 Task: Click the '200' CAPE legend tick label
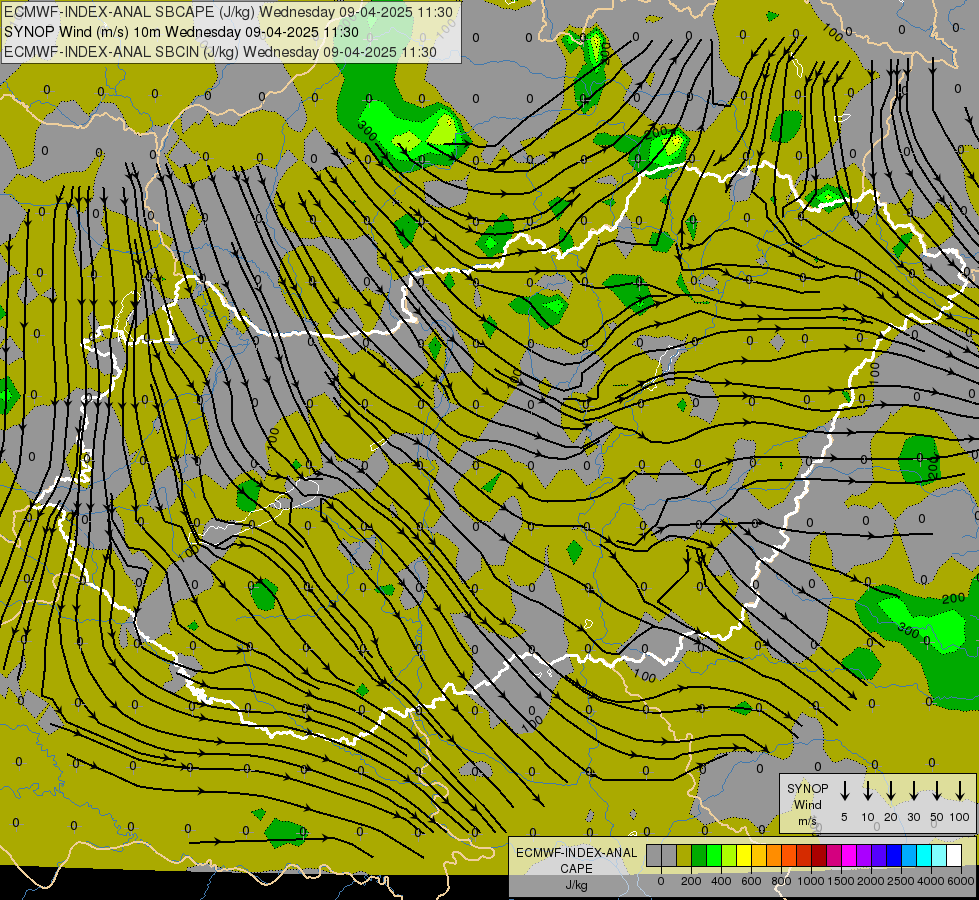coord(691,881)
